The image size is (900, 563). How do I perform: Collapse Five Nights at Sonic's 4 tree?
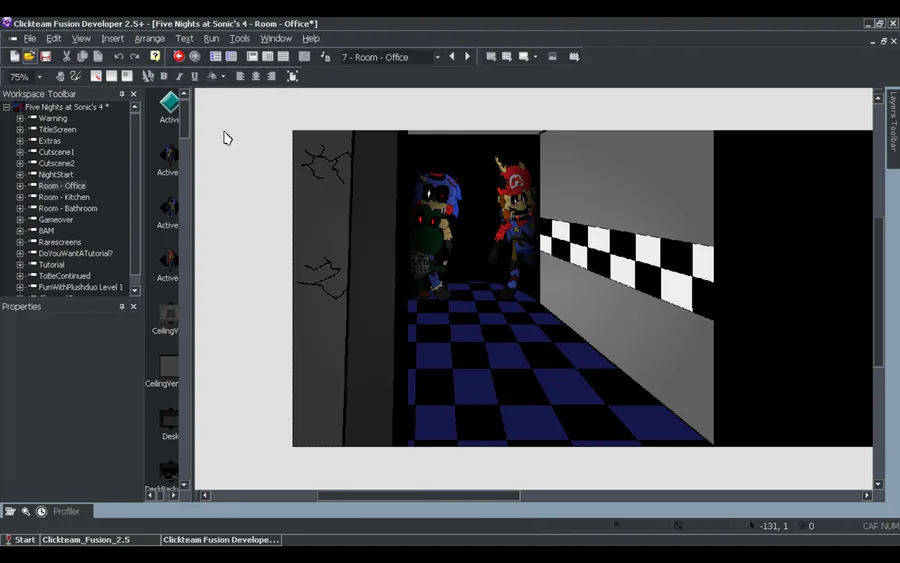point(6,107)
